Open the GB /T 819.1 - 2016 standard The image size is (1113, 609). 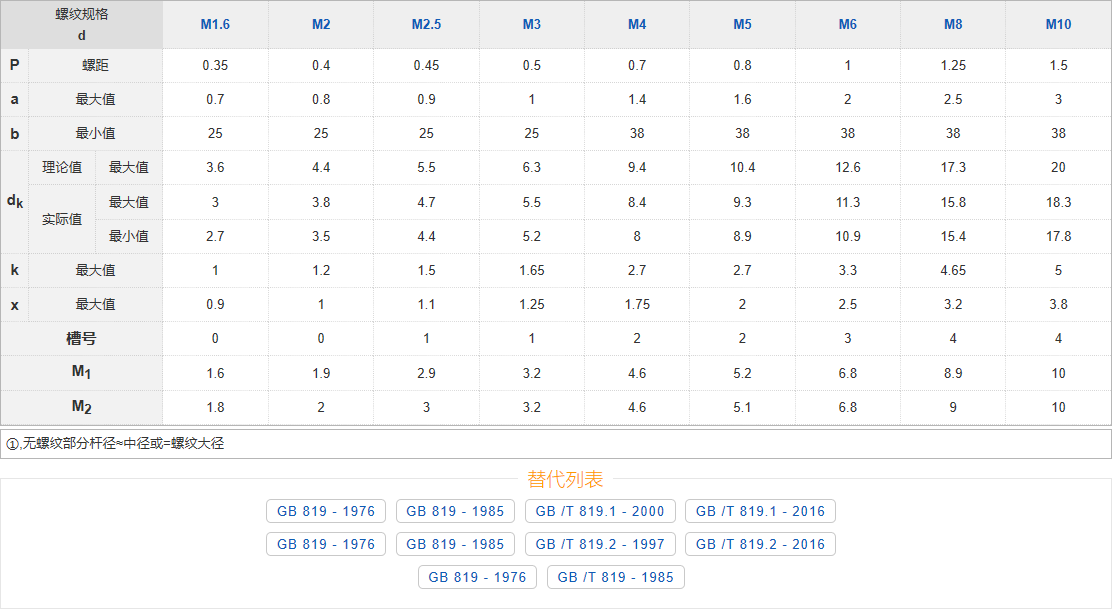[760, 511]
